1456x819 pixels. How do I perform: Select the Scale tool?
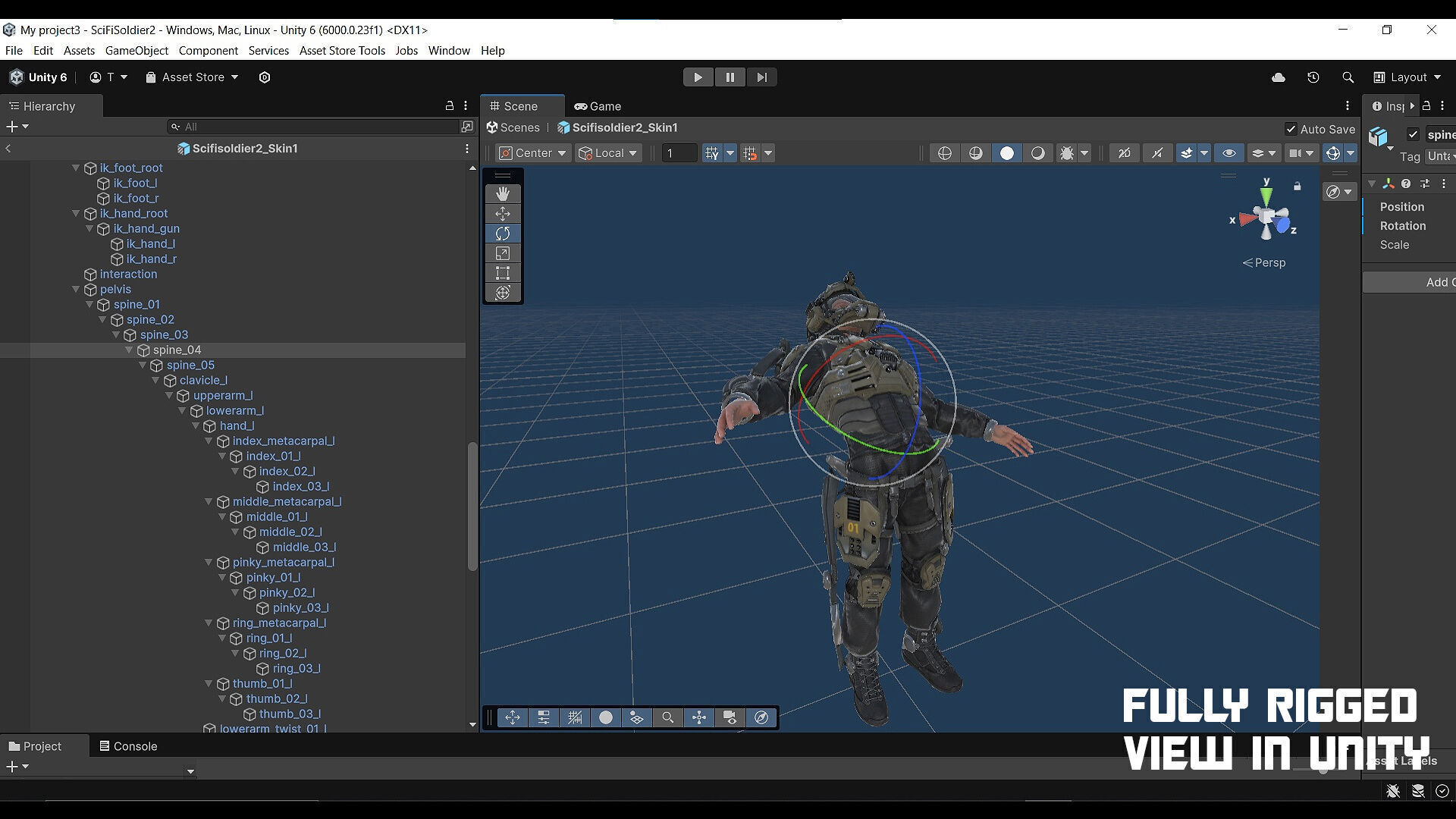[503, 253]
